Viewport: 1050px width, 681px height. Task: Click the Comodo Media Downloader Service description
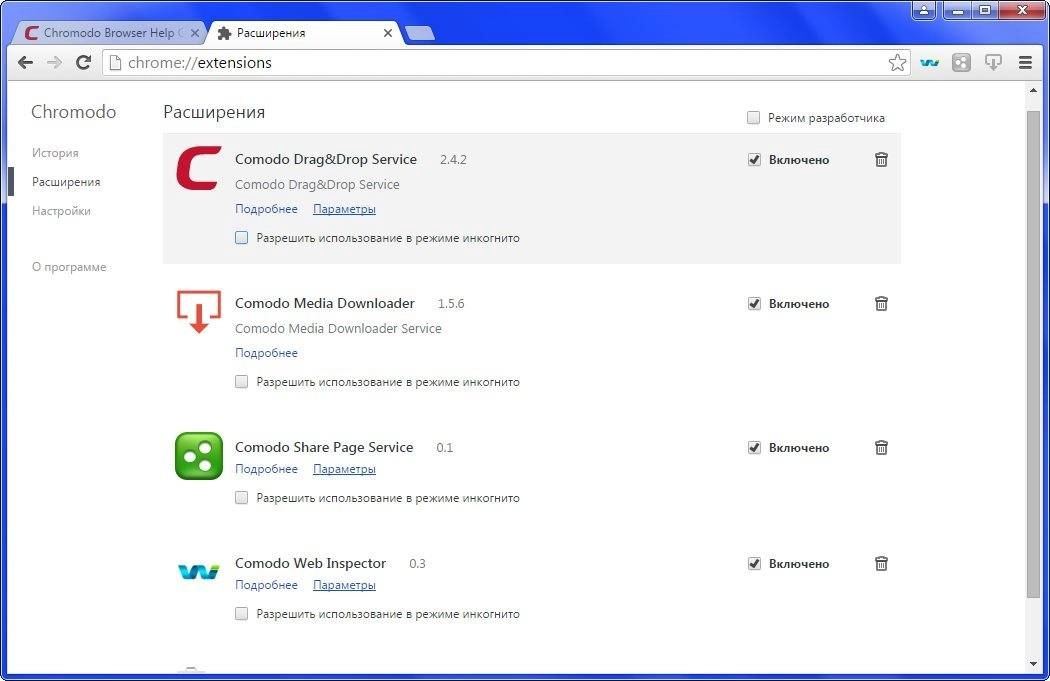click(x=338, y=328)
